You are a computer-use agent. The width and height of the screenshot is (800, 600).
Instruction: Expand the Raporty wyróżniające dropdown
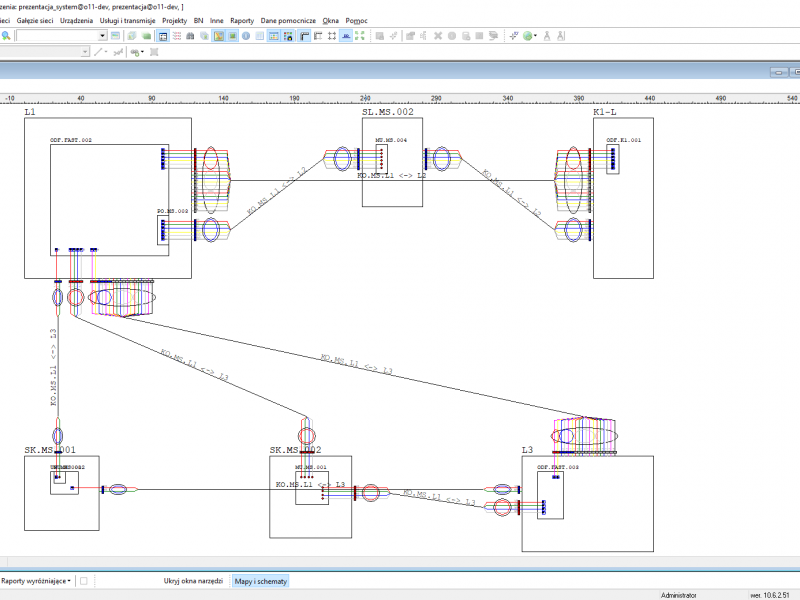click(x=36, y=581)
